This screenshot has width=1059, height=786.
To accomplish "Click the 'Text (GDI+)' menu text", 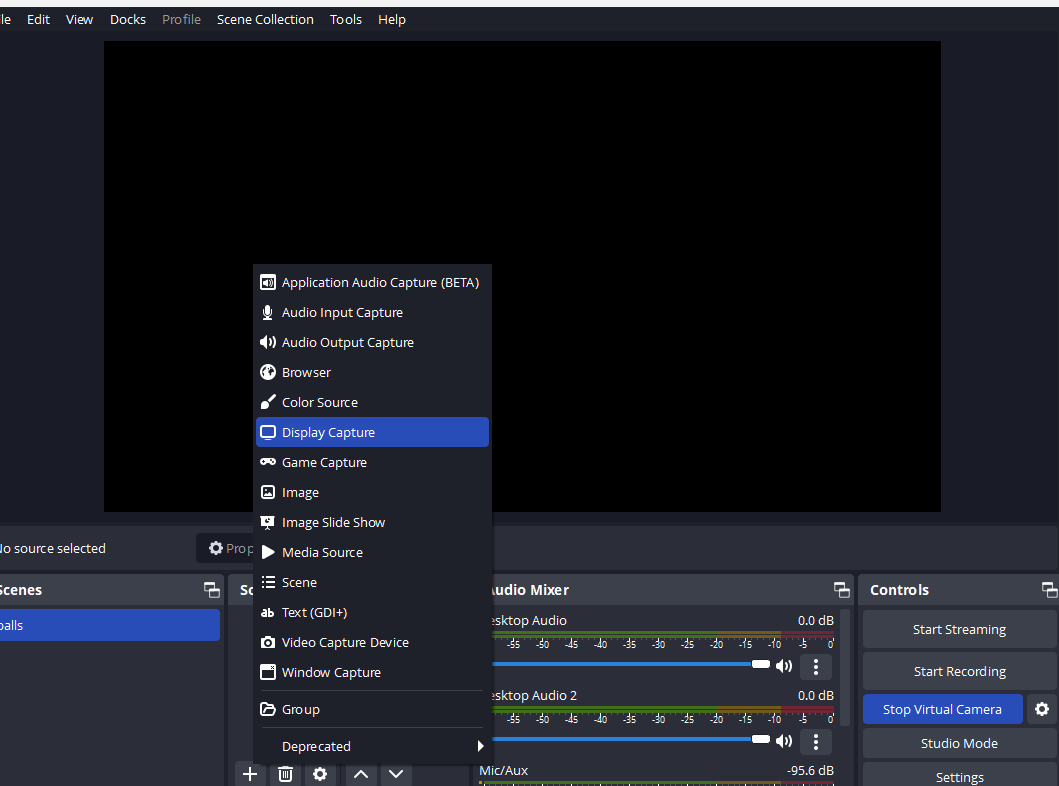I will click(x=315, y=612).
